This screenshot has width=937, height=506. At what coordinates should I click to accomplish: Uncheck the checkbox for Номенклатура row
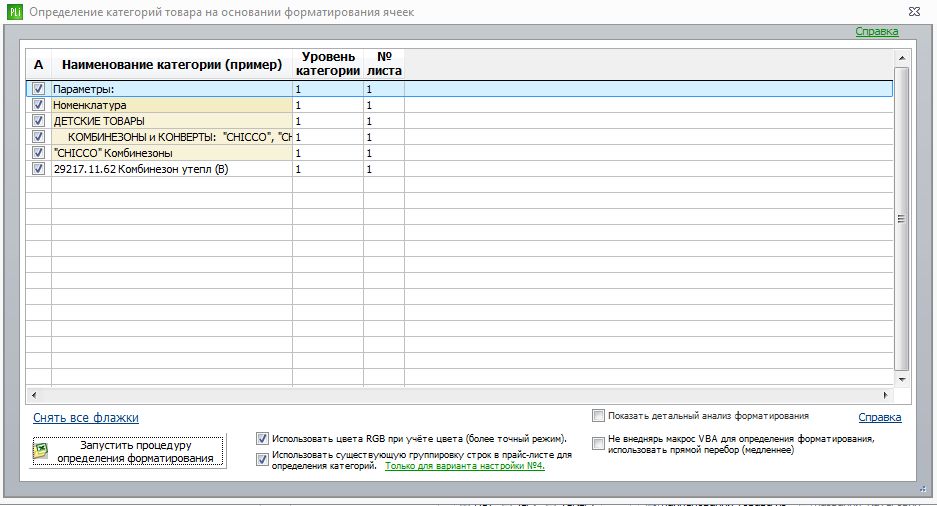[x=38, y=105]
